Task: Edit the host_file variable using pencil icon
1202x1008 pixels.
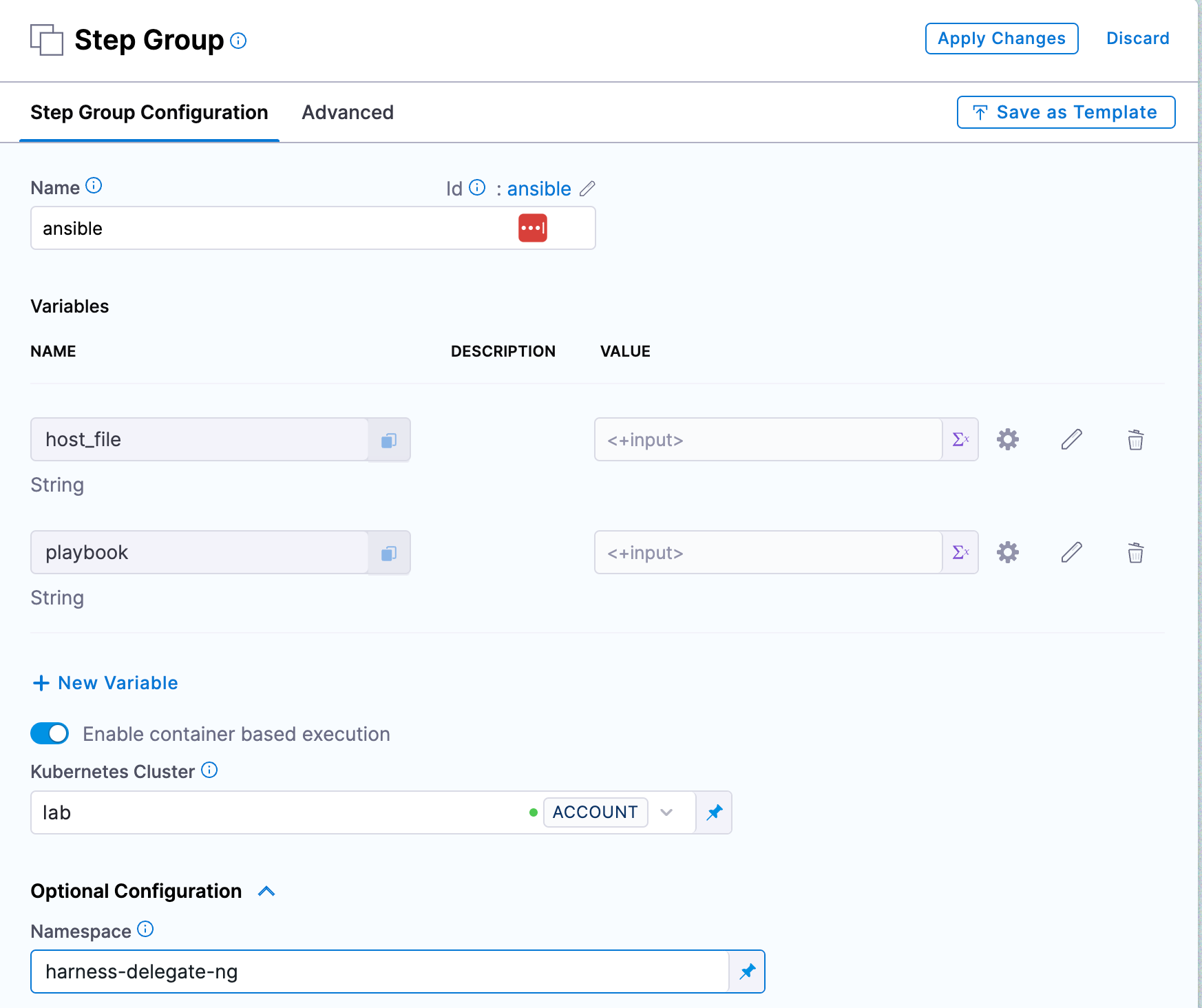Action: (1071, 439)
